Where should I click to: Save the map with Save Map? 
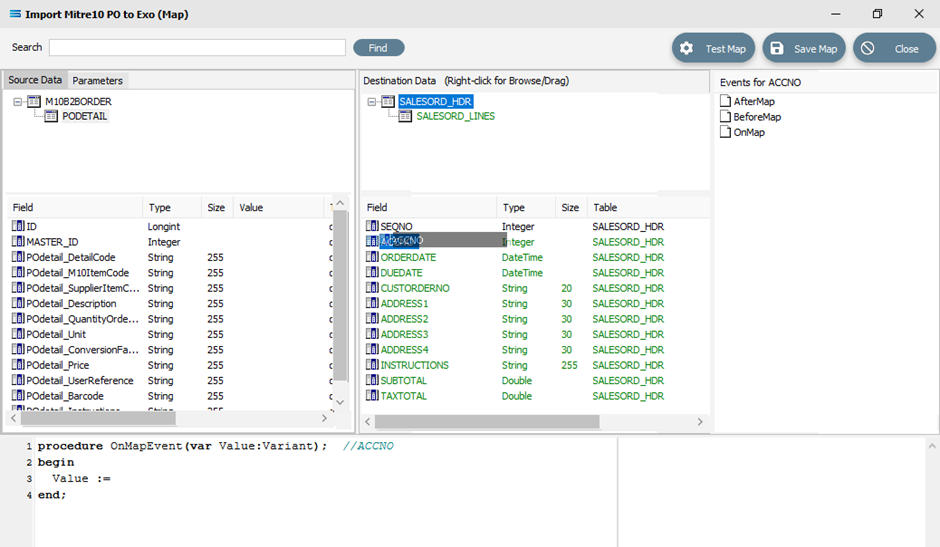803,48
